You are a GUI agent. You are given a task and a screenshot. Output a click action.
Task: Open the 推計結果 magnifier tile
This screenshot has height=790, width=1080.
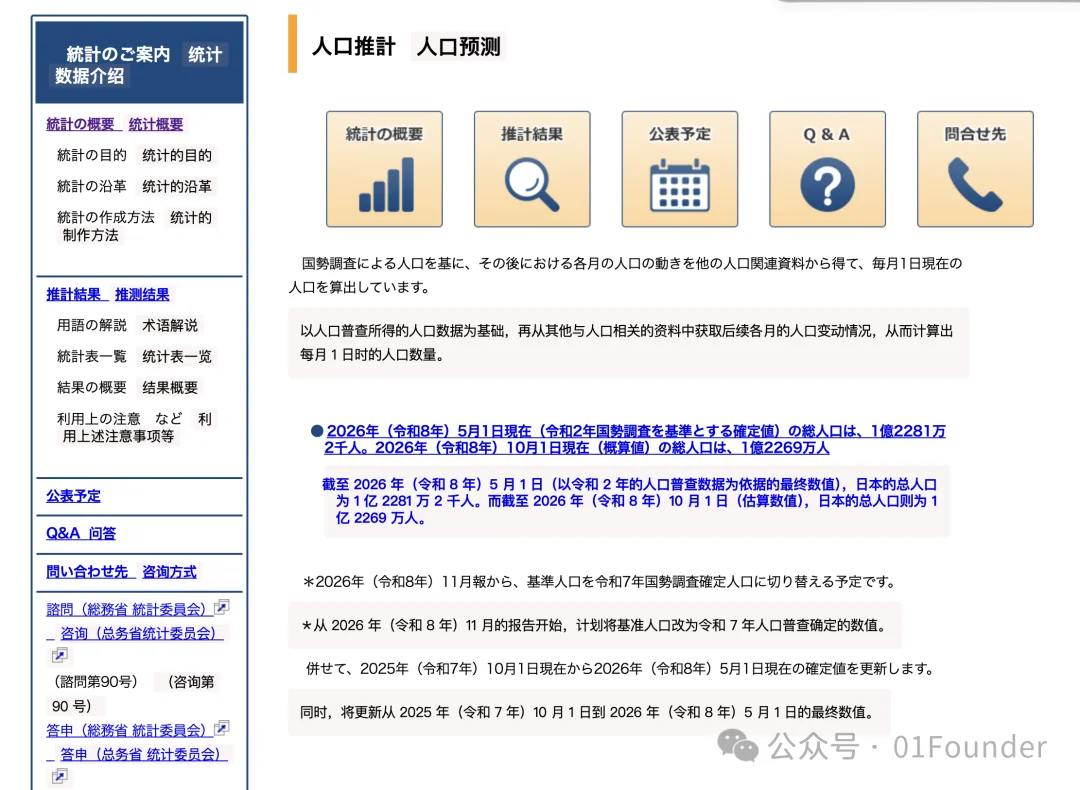tap(532, 169)
